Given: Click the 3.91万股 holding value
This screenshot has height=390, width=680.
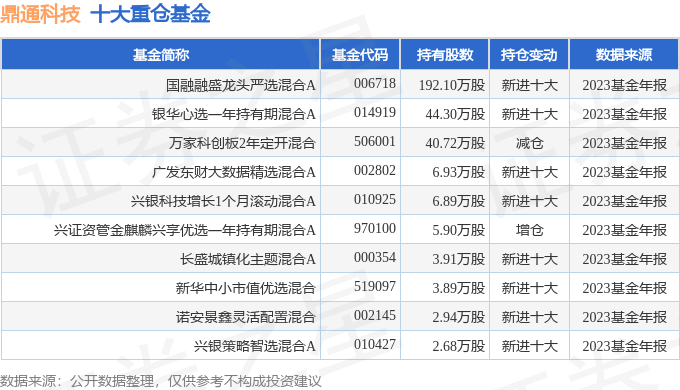Looking at the screenshot, I should [x=459, y=259].
